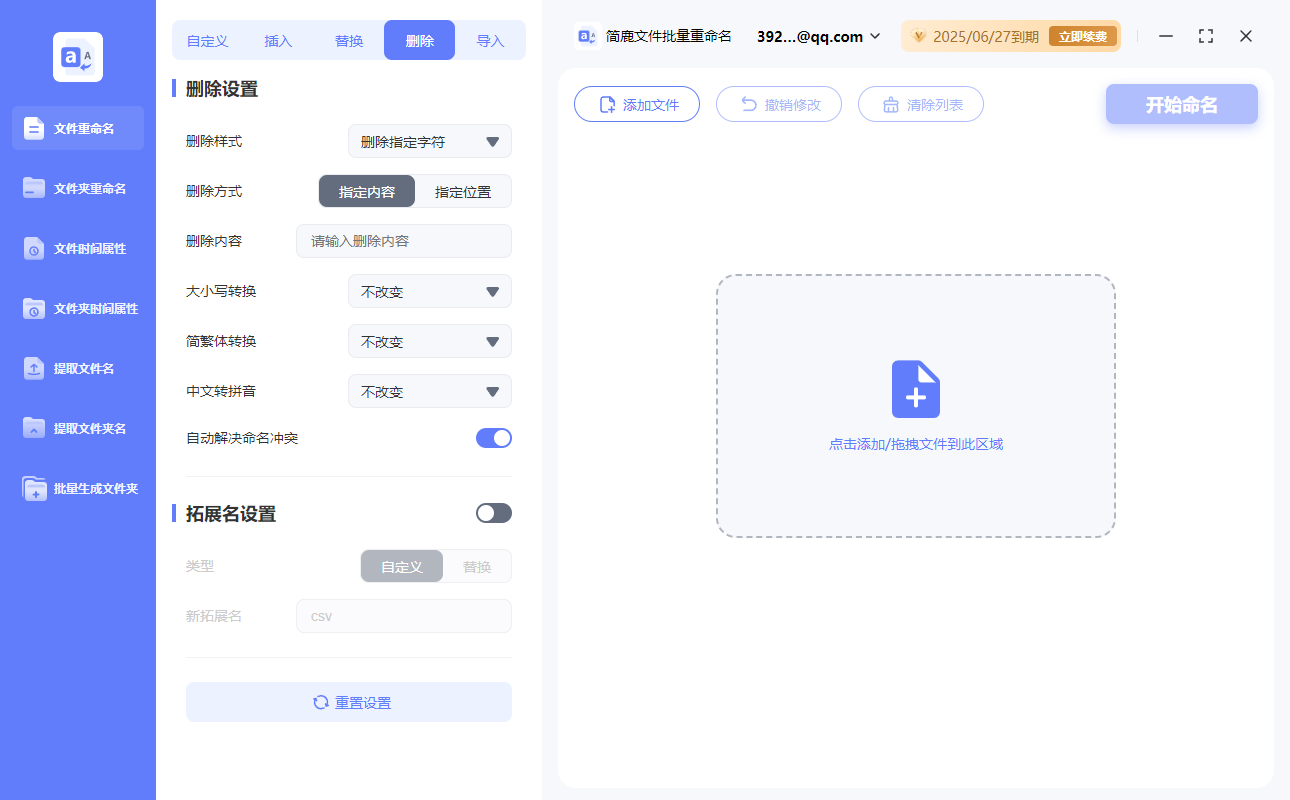The image size is (1290, 800).
Task: Click the fullscreen icon in the title bar
Action: coord(1205,36)
